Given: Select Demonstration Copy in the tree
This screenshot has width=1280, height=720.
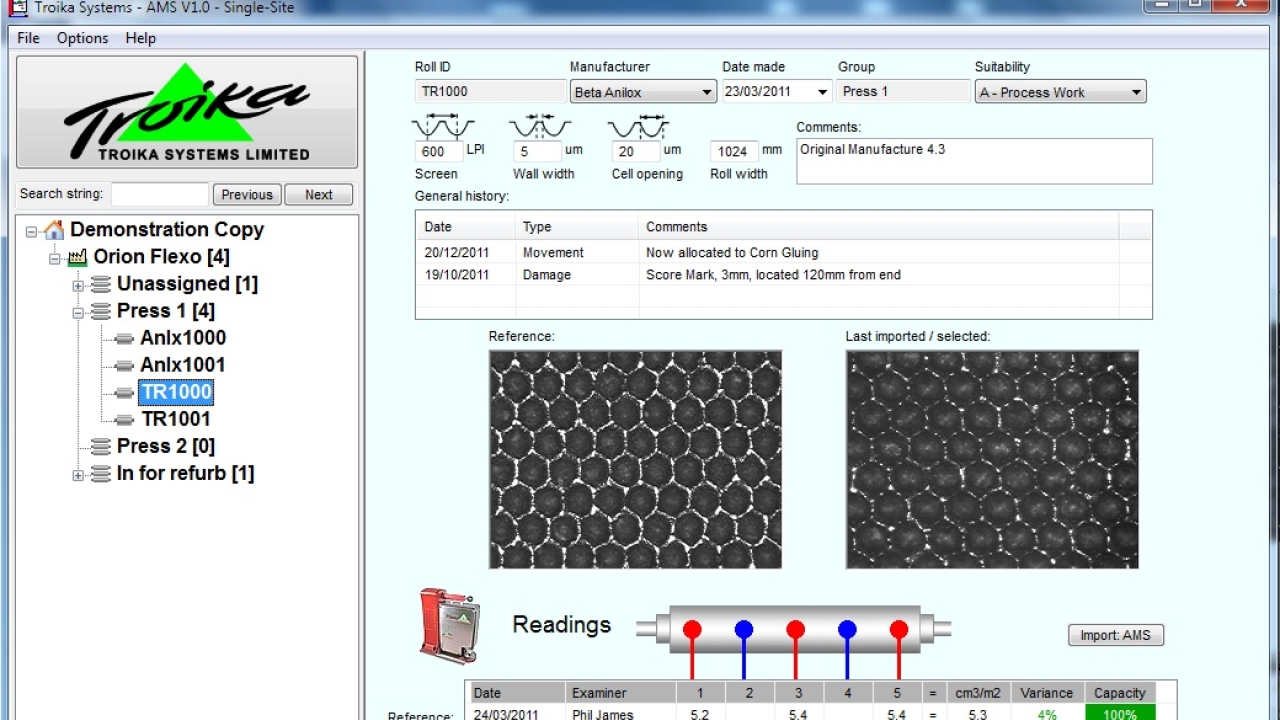Looking at the screenshot, I should point(167,230).
